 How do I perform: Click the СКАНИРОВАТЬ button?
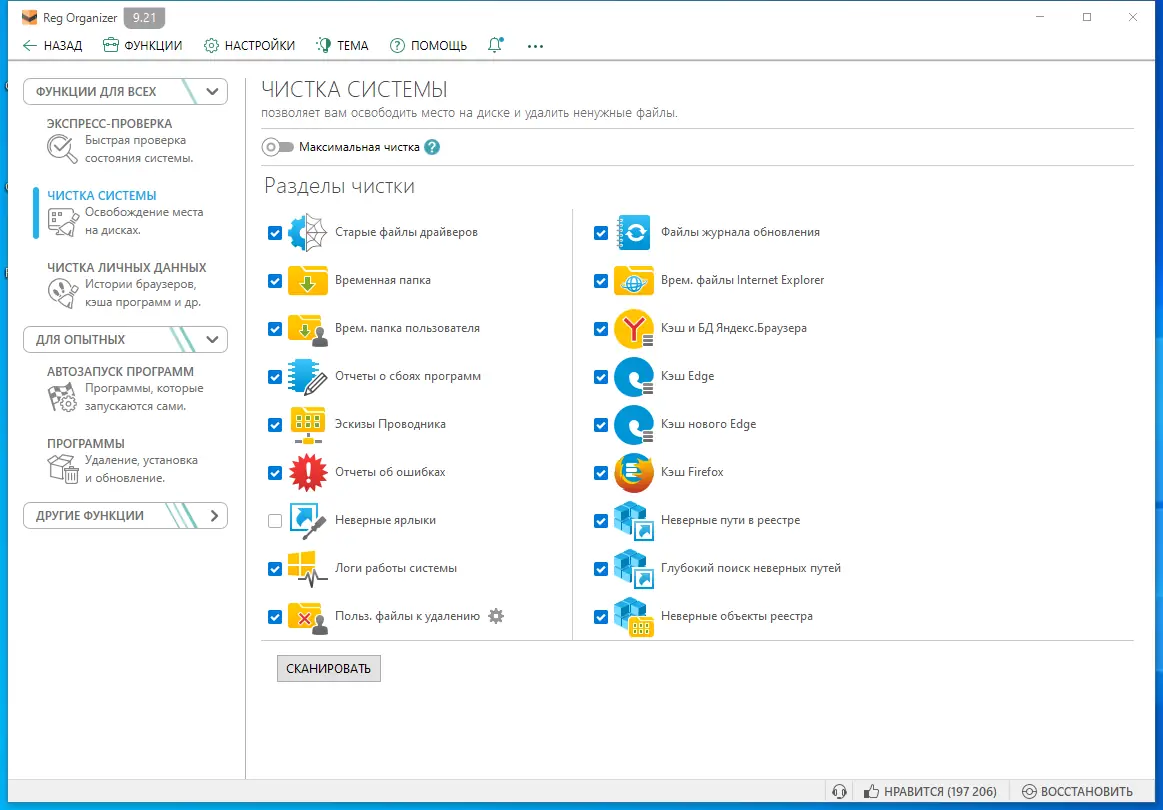pyautogui.click(x=329, y=668)
